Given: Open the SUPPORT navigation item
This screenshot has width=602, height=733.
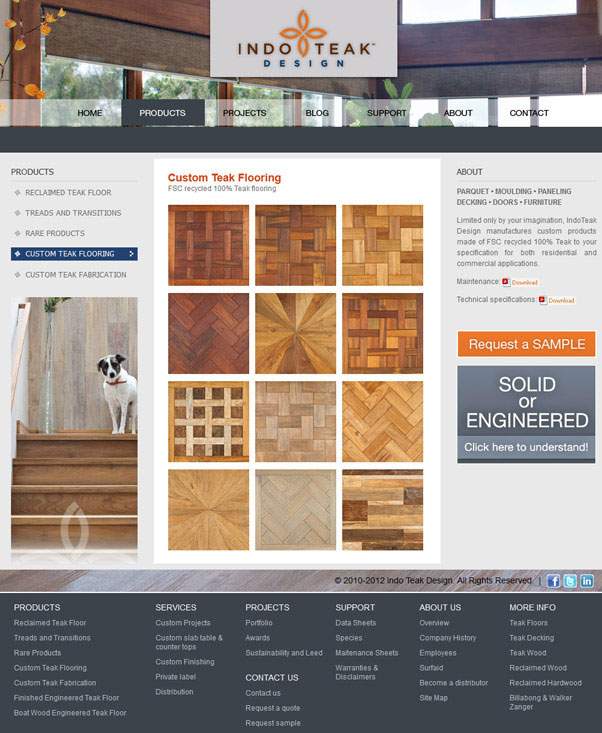Looking at the screenshot, I should point(387,113).
